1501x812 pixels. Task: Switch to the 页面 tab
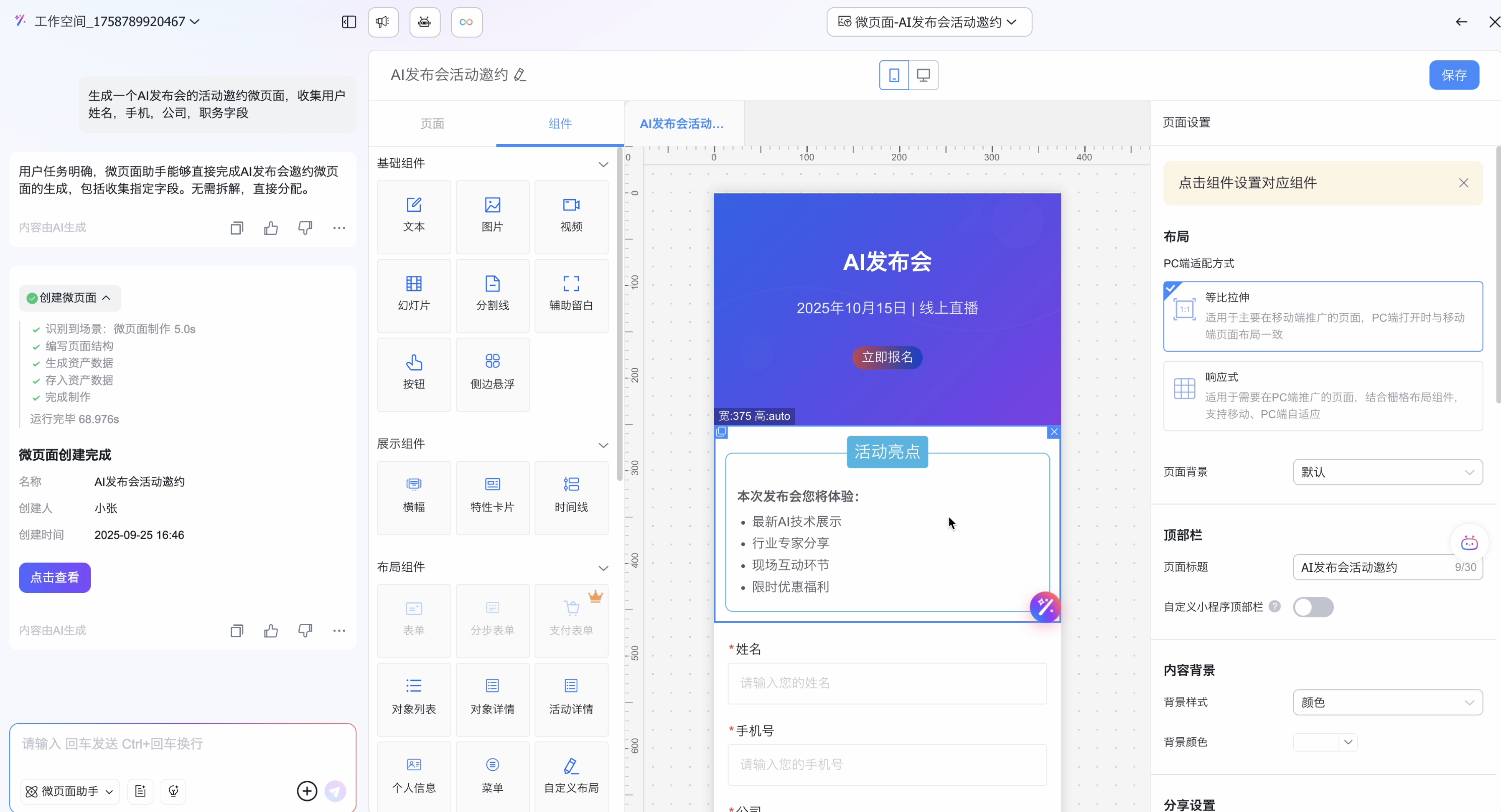[432, 124]
